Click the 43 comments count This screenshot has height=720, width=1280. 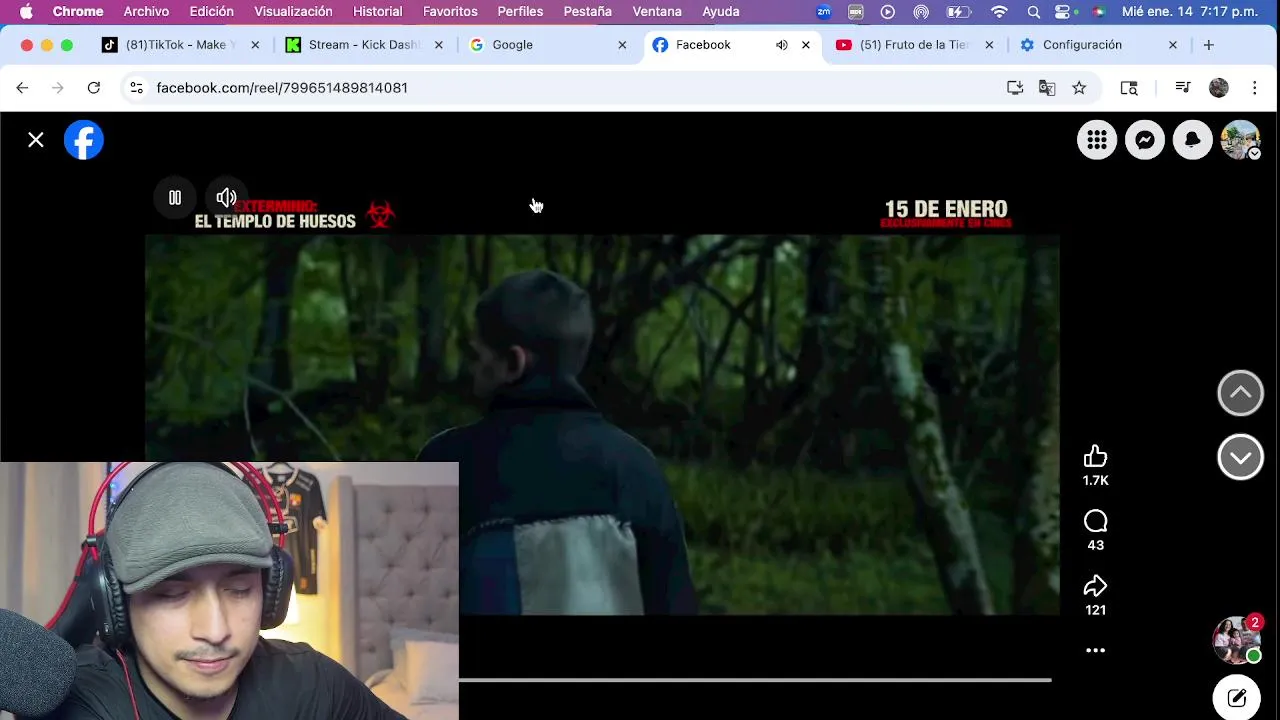click(1096, 545)
